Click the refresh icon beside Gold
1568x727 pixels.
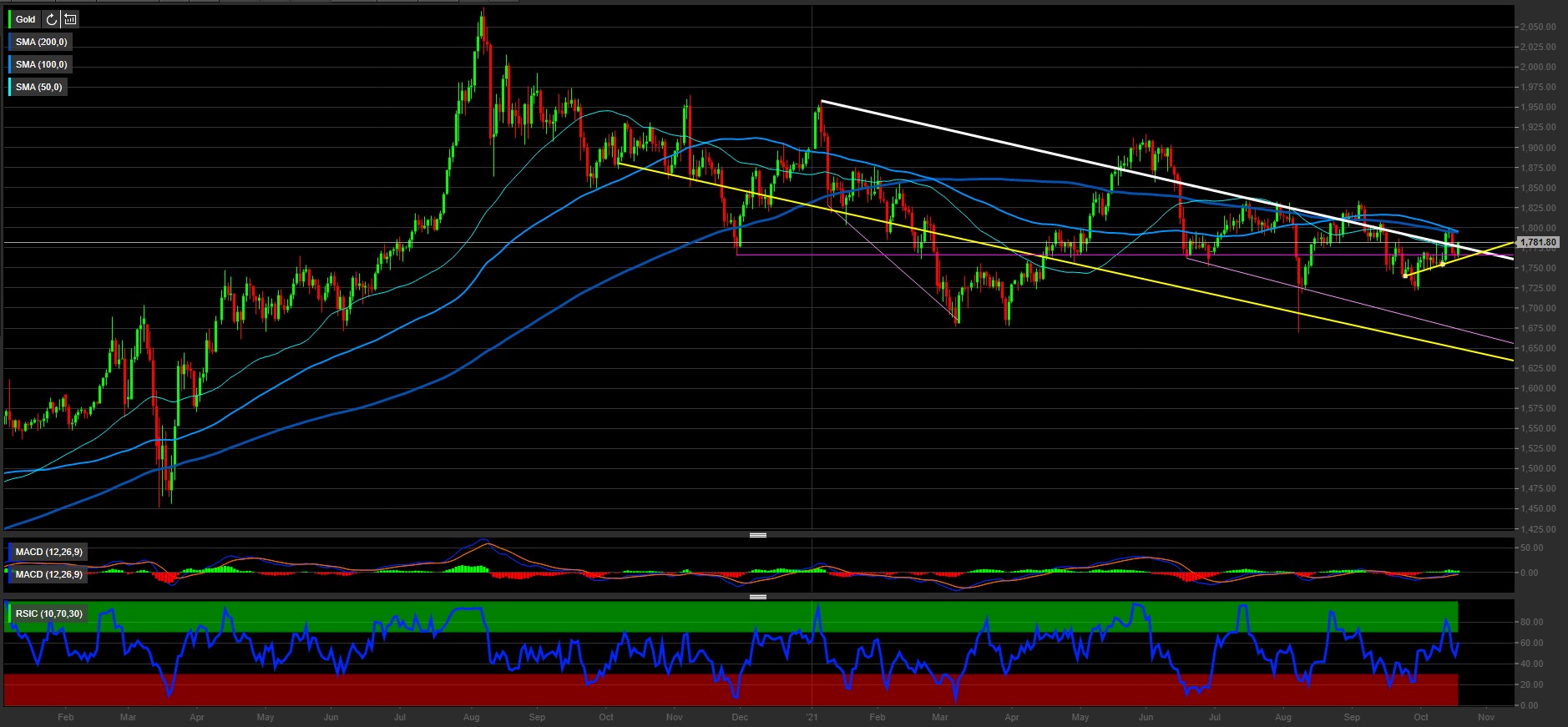52,19
